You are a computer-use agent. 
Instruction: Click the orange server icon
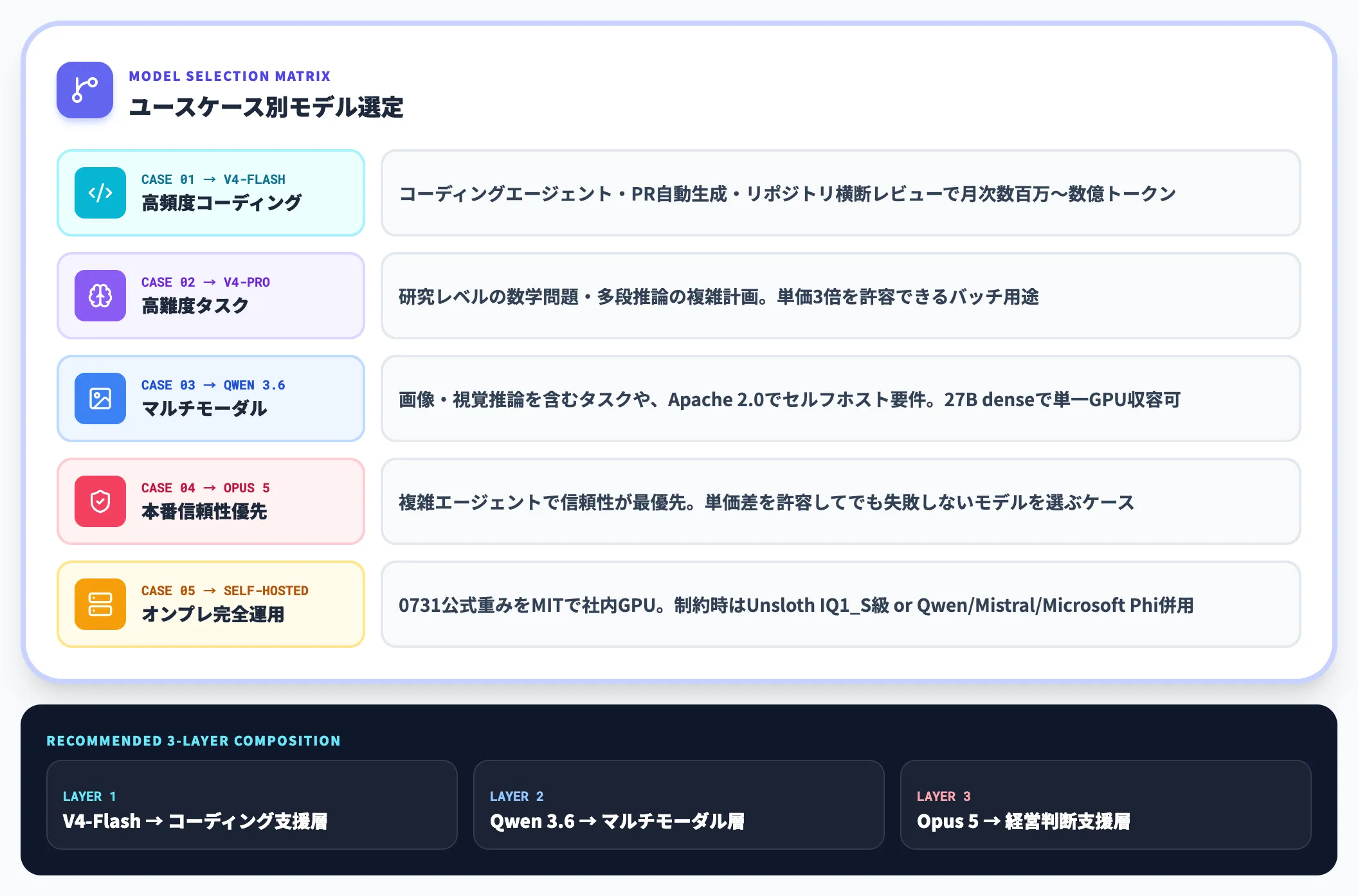pyautogui.click(x=100, y=604)
